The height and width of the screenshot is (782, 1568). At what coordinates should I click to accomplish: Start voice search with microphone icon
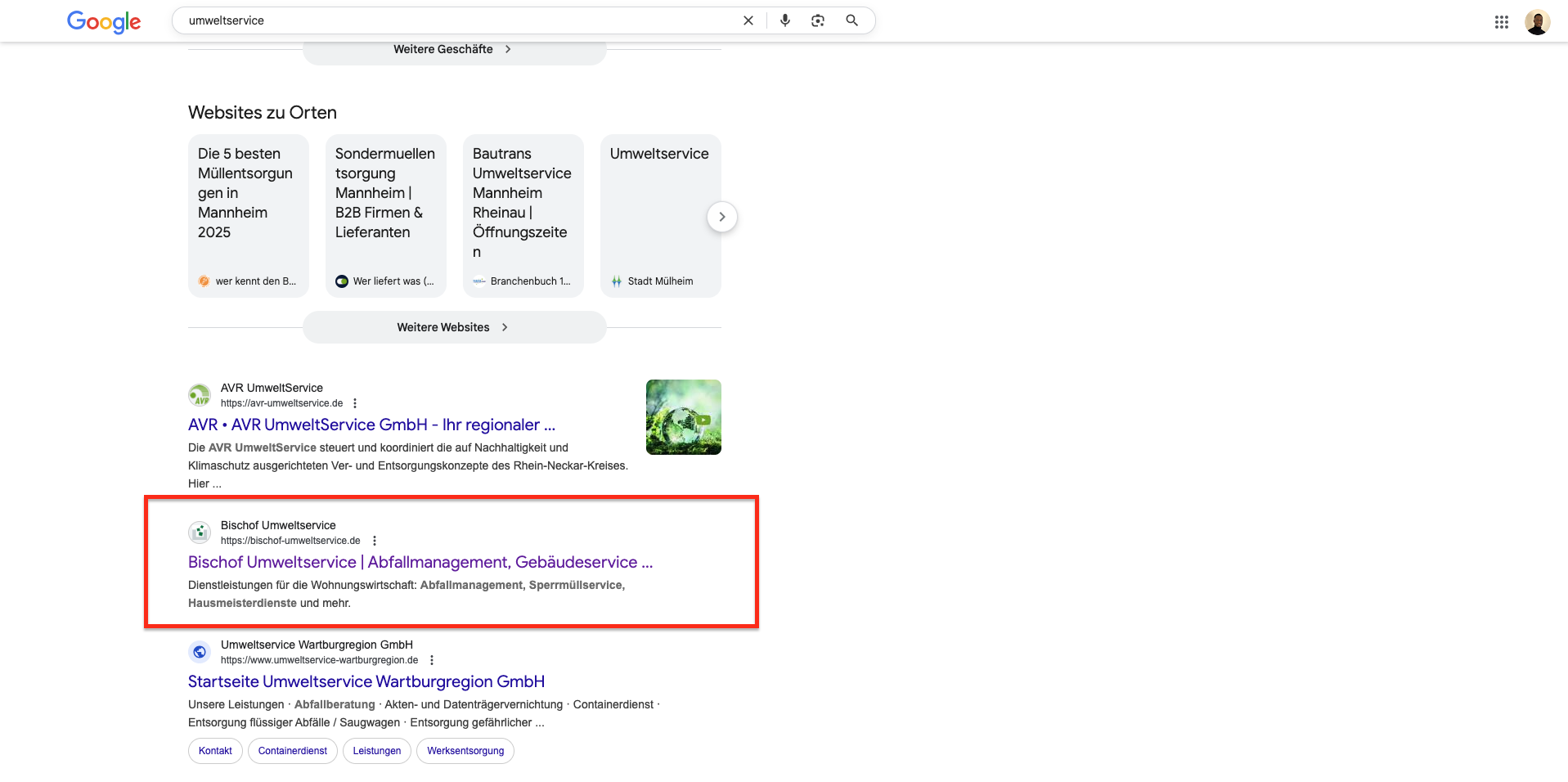coord(785,20)
